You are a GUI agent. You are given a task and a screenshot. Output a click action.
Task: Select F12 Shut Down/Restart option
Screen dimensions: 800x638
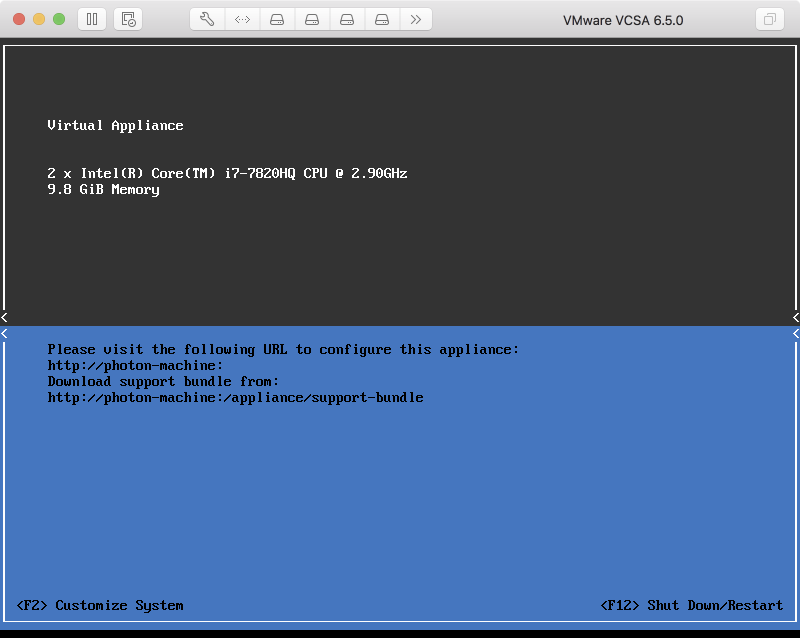[x=693, y=605]
